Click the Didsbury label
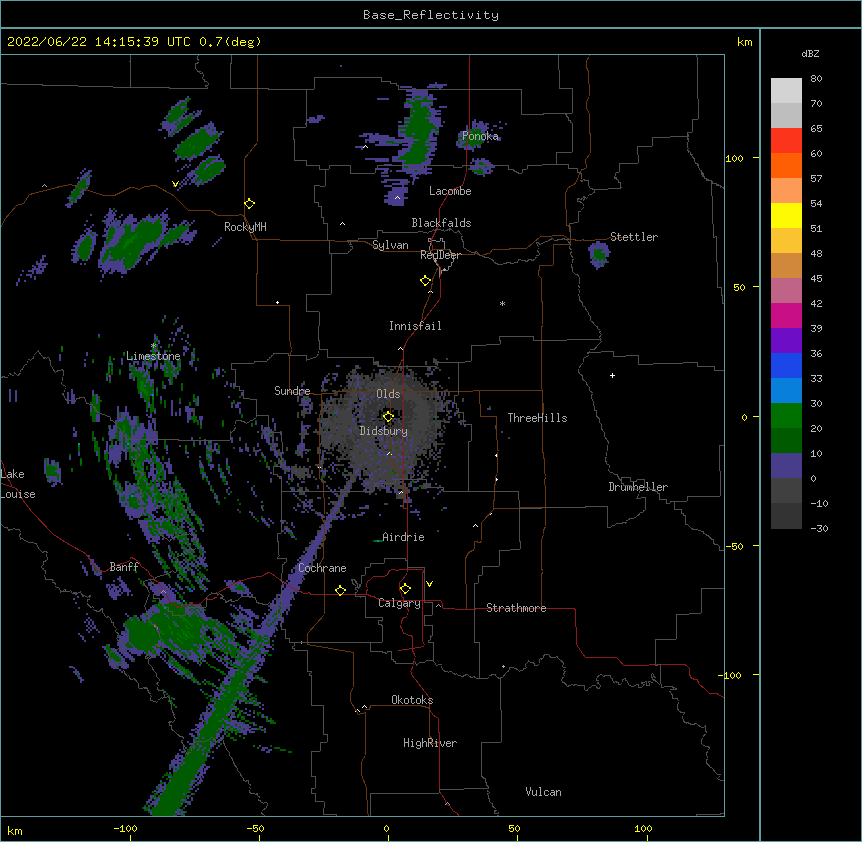This screenshot has width=862, height=842. (x=384, y=431)
